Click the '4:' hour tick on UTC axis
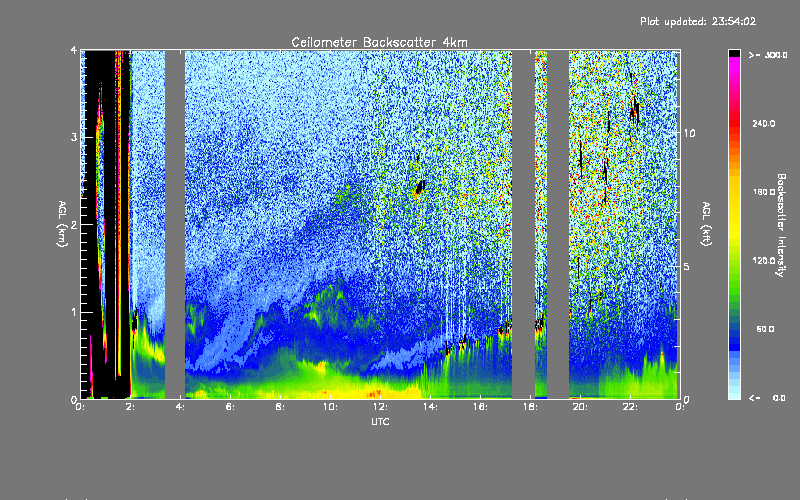 181,407
